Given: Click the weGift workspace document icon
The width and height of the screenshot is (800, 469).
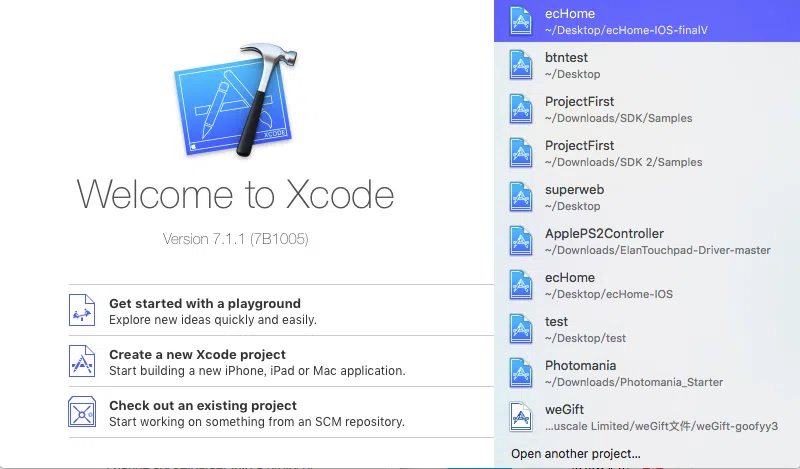Looking at the screenshot, I should [520, 417].
